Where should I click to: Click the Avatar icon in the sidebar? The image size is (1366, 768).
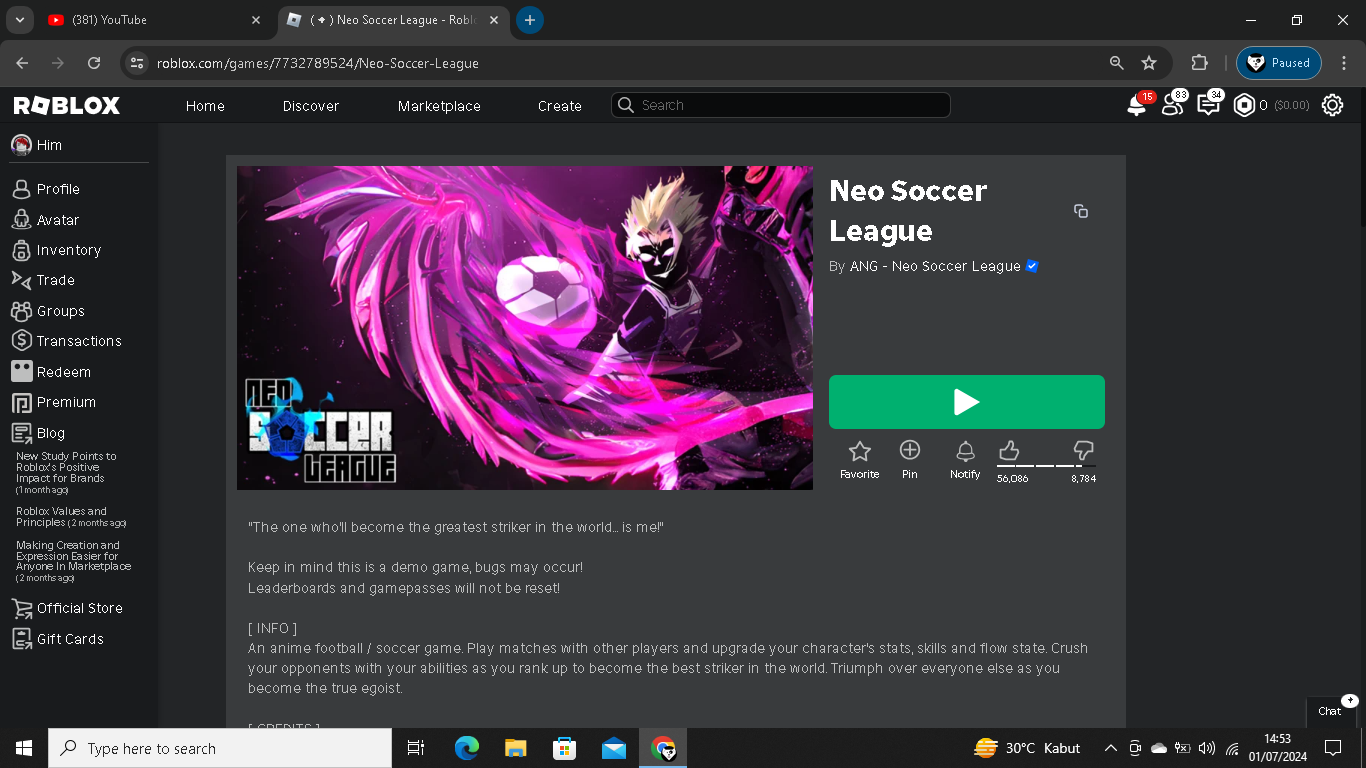(21, 220)
